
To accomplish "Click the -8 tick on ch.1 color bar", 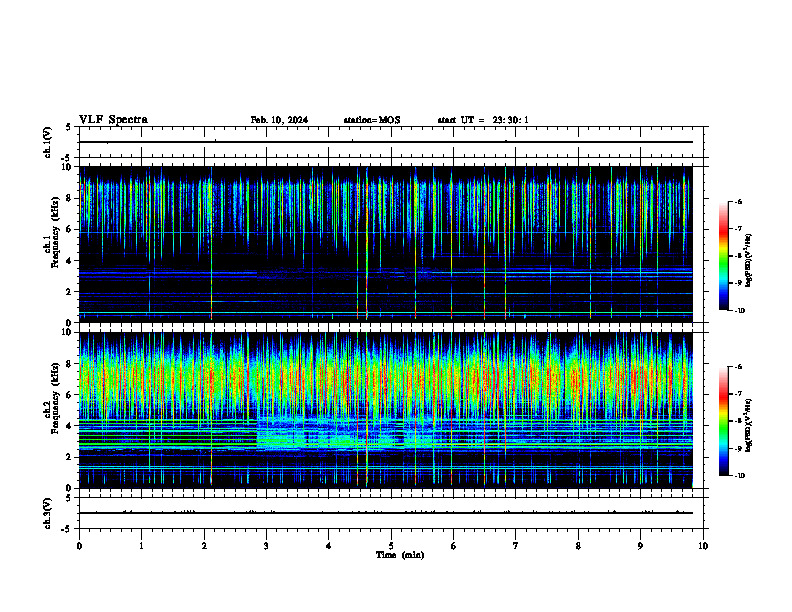I will pyautogui.click(x=738, y=256).
